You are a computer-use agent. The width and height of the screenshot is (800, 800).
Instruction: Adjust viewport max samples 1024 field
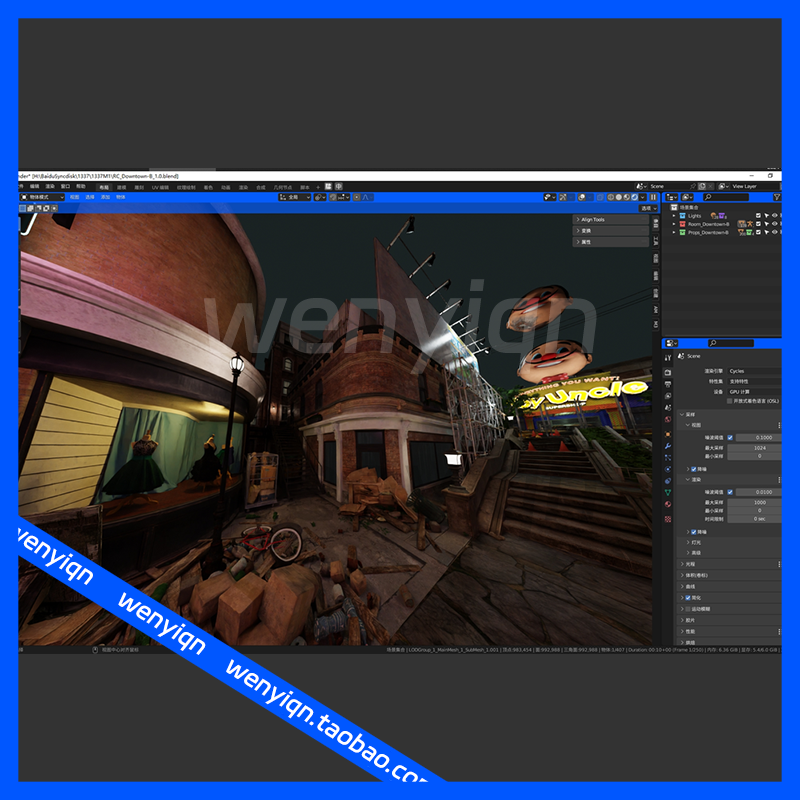tap(755, 448)
